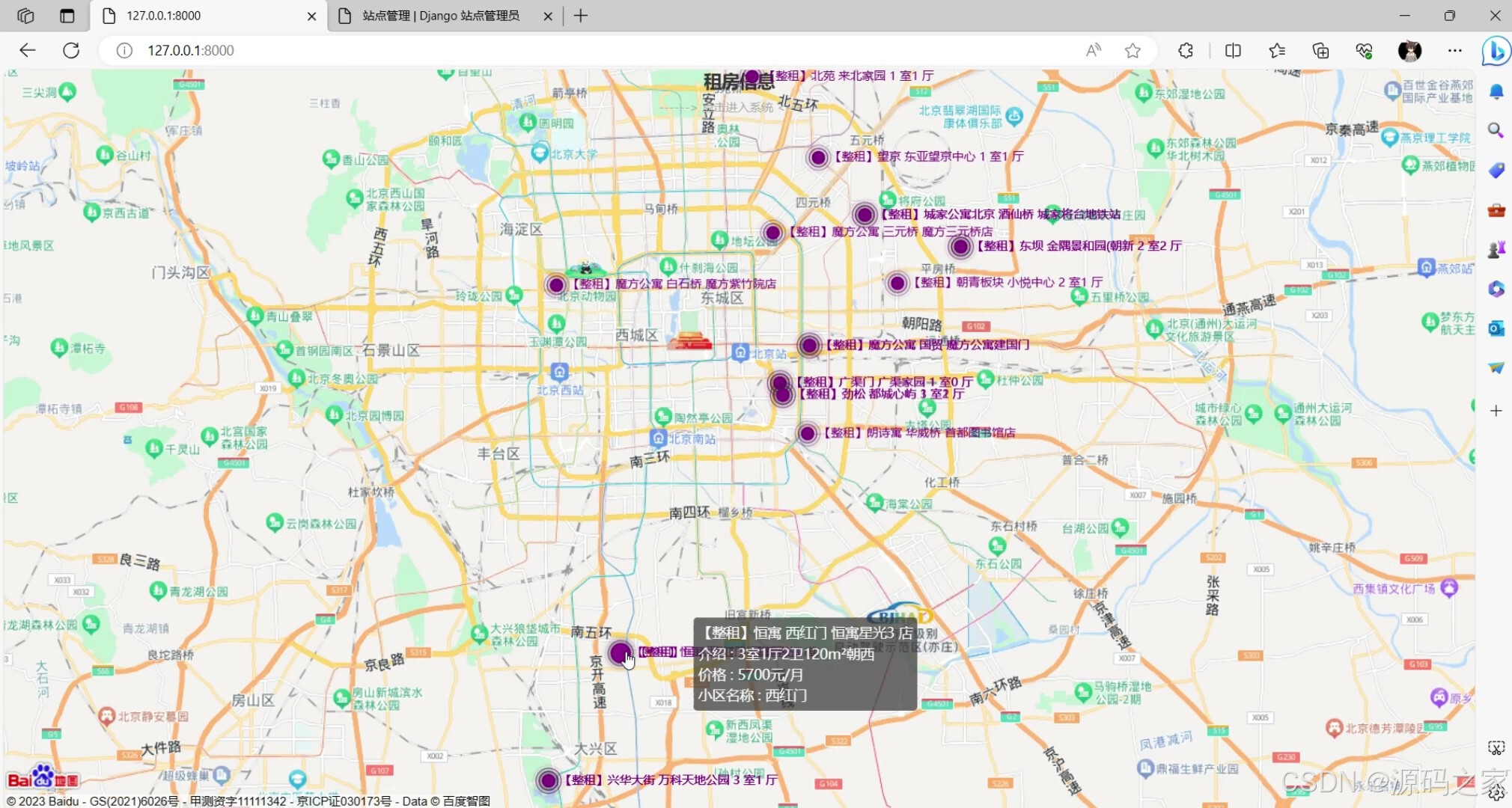Image resolution: width=1512 pixels, height=808 pixels.
Task: Select the 魔方公寓 白石桥 marker
Action: coord(556,284)
